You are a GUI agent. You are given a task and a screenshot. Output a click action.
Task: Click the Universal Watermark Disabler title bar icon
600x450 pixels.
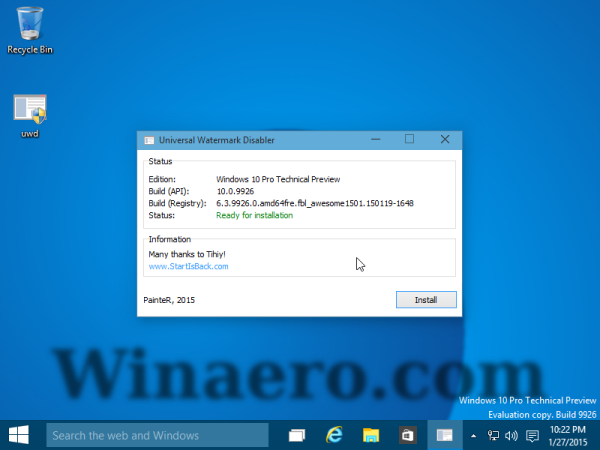tap(149, 140)
